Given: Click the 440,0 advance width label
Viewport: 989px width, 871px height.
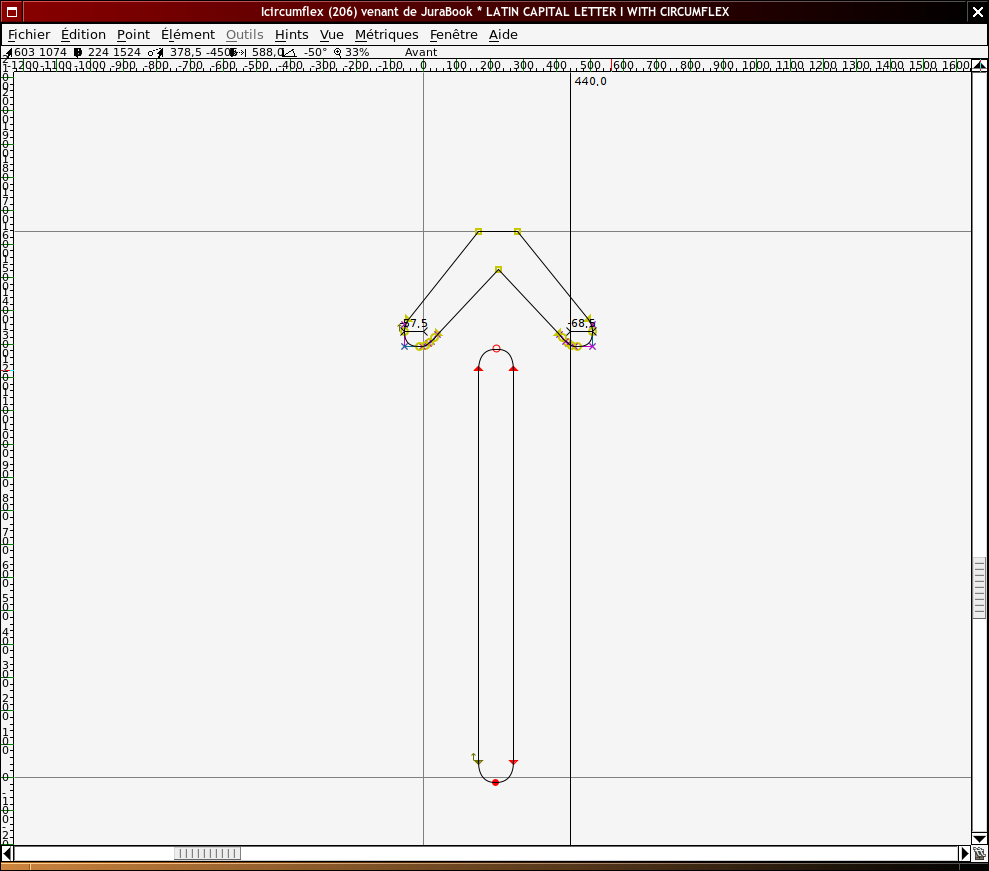Looking at the screenshot, I should point(590,81).
